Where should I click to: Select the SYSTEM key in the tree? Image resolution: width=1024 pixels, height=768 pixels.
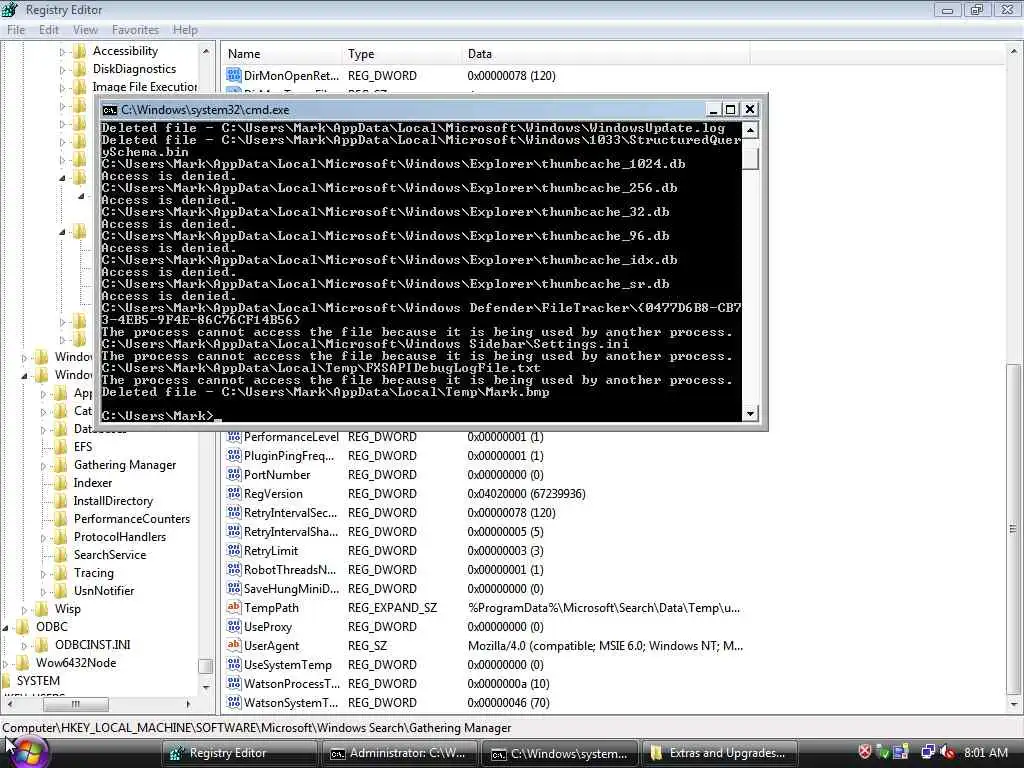pyautogui.click(x=38, y=680)
